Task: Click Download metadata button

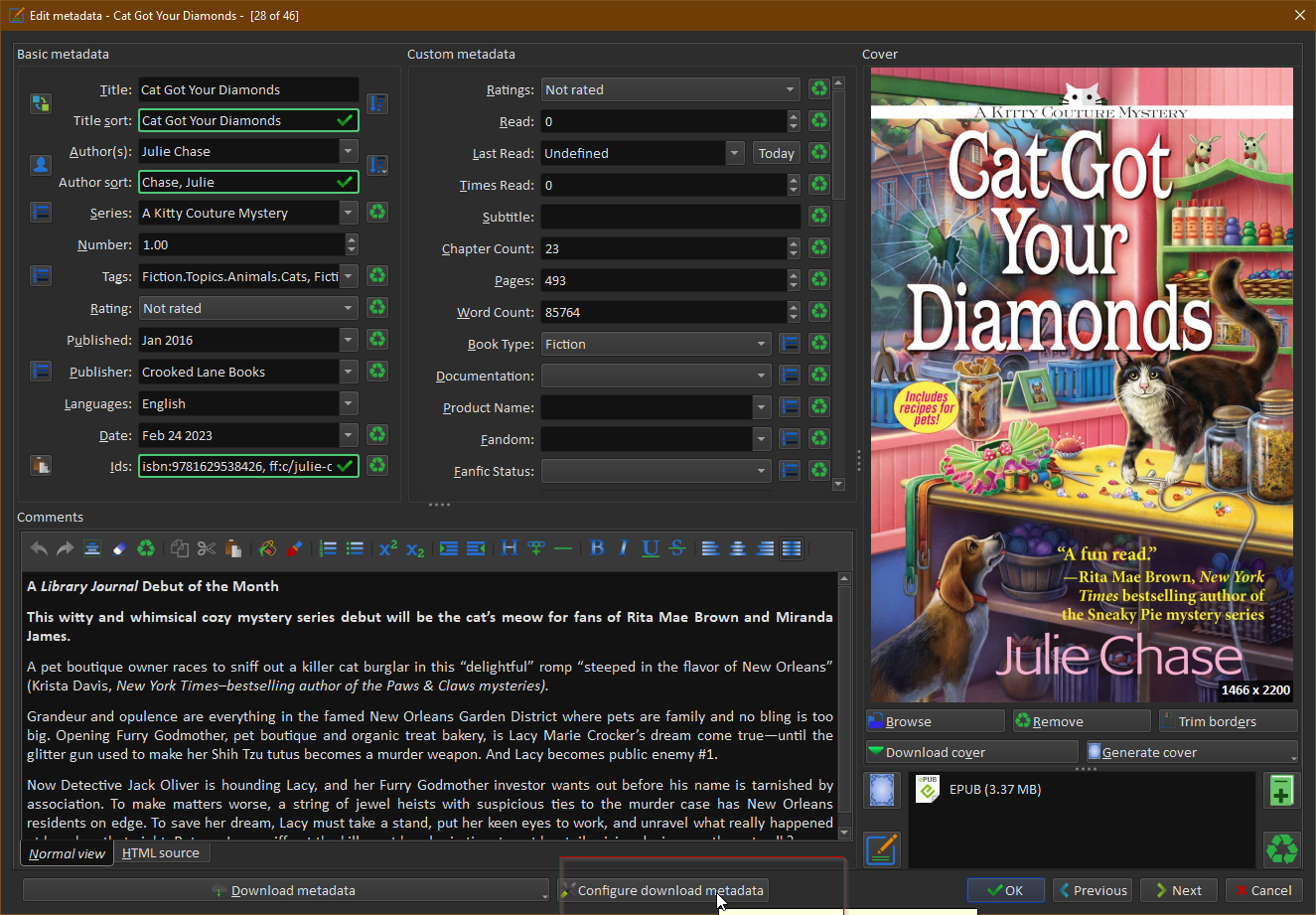Action: click(x=285, y=890)
